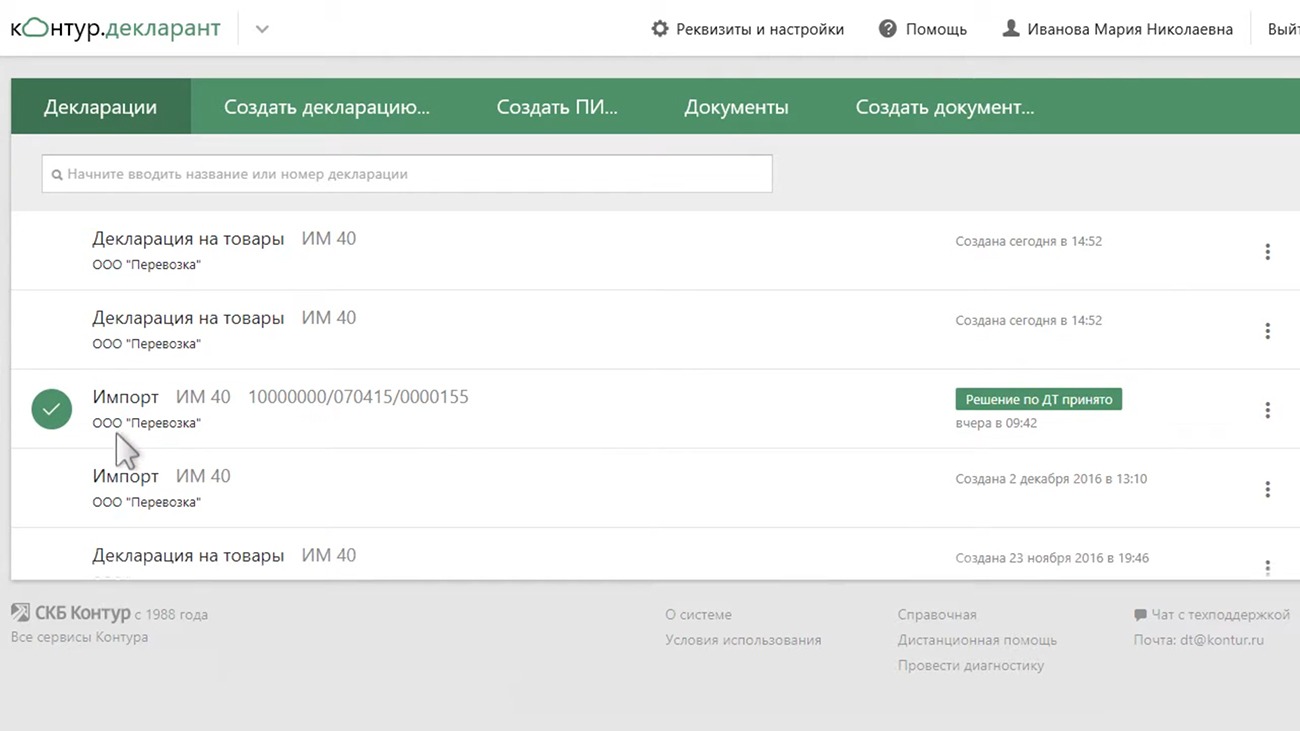Click the green checkmark circle on Импорт row
Image resolution: width=1300 pixels, height=731 pixels.
51,409
